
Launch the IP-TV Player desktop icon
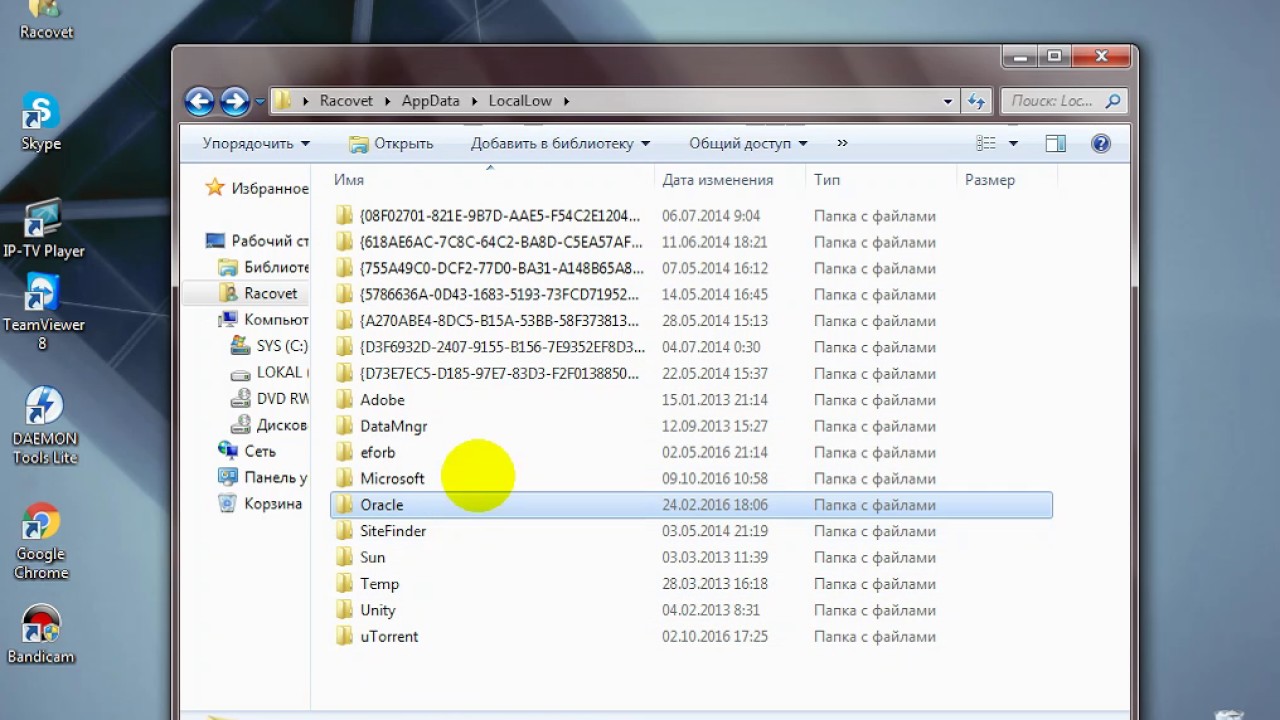pyautogui.click(x=44, y=229)
